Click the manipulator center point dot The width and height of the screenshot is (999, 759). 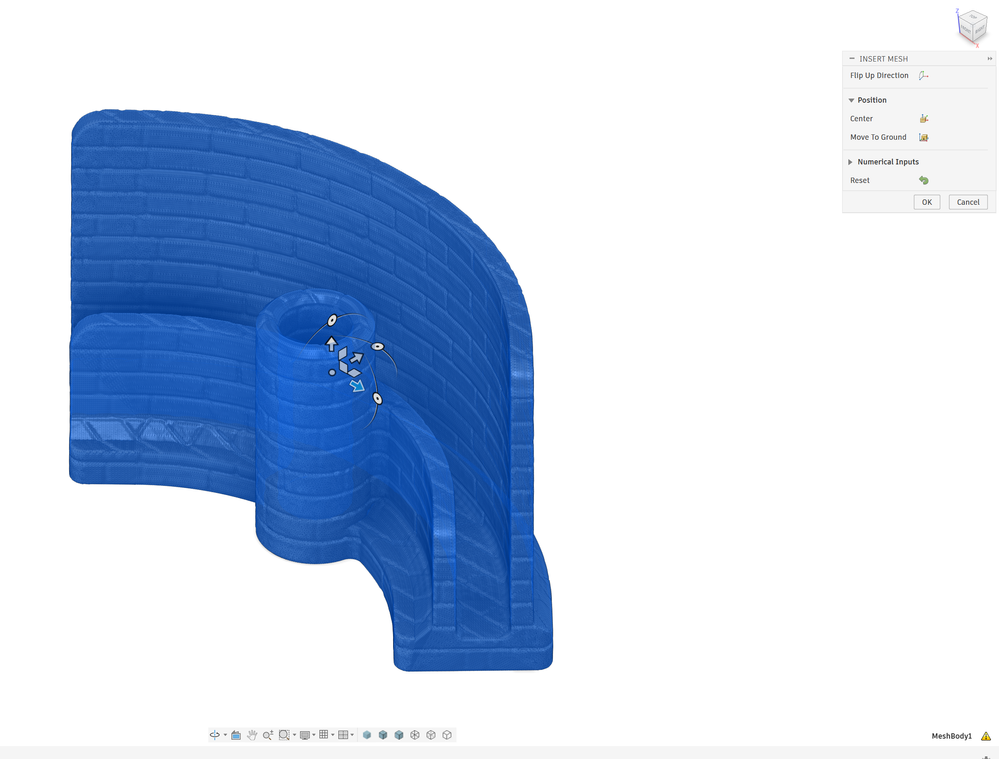tap(332, 372)
